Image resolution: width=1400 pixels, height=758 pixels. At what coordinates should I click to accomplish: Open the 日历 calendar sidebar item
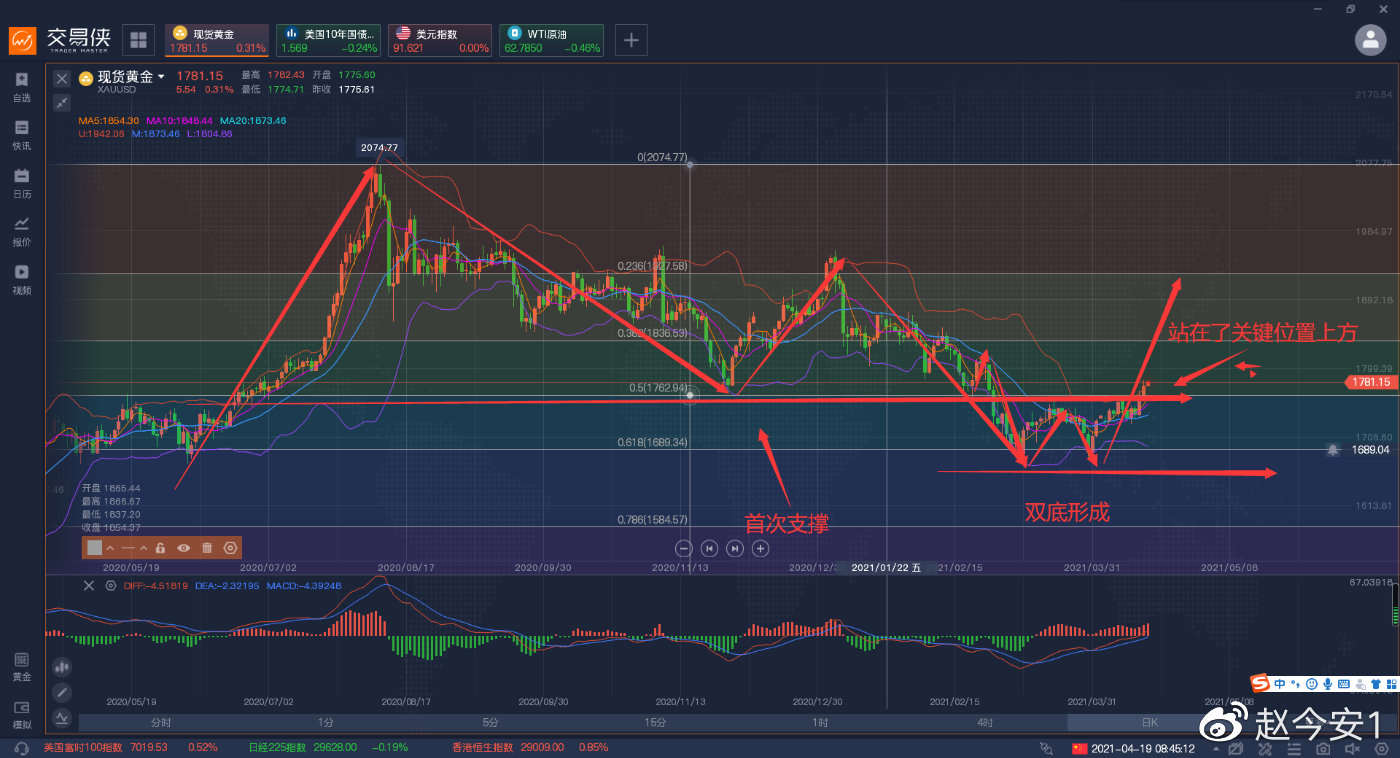21,183
